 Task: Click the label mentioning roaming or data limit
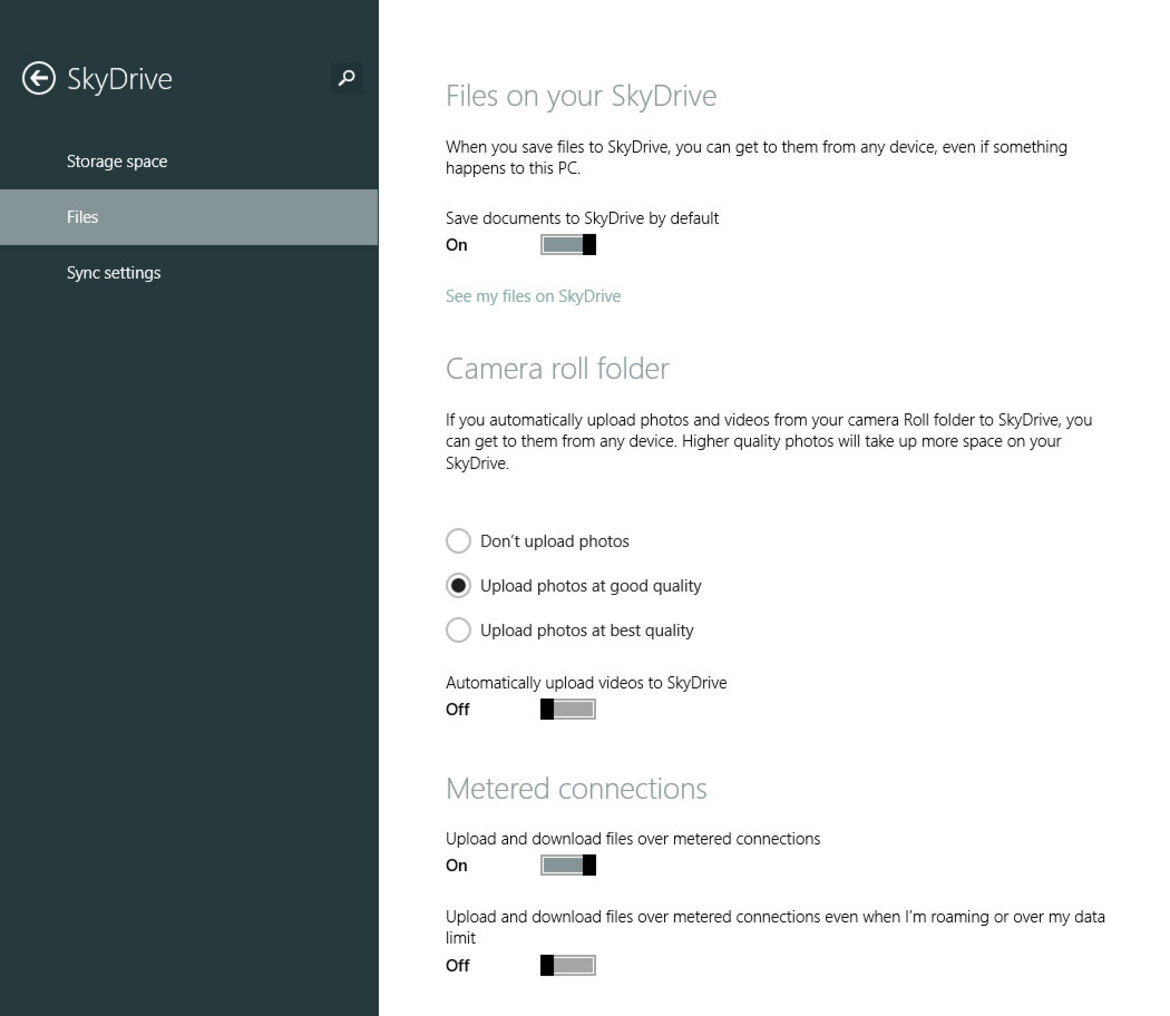[775, 926]
